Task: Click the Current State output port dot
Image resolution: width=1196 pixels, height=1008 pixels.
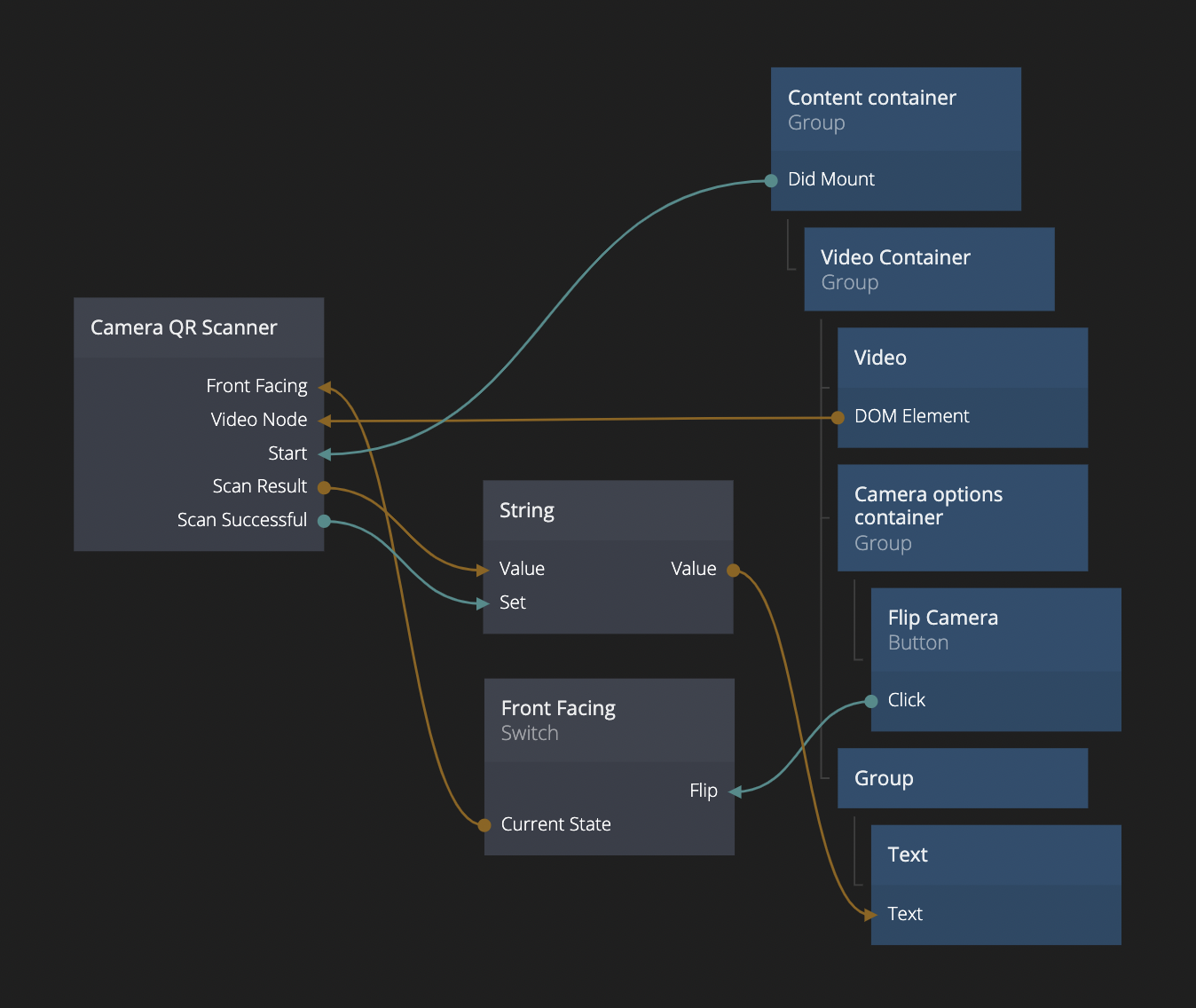Action: tap(484, 825)
